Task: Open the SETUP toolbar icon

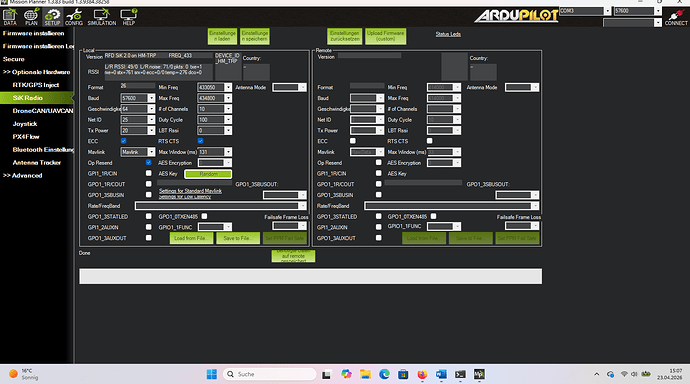Action: click(52, 17)
